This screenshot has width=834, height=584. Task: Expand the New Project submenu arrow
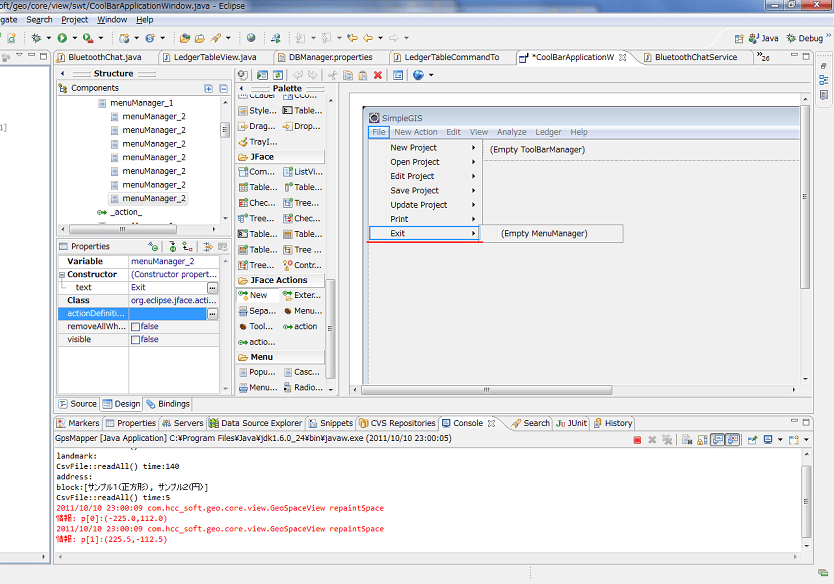(x=473, y=147)
